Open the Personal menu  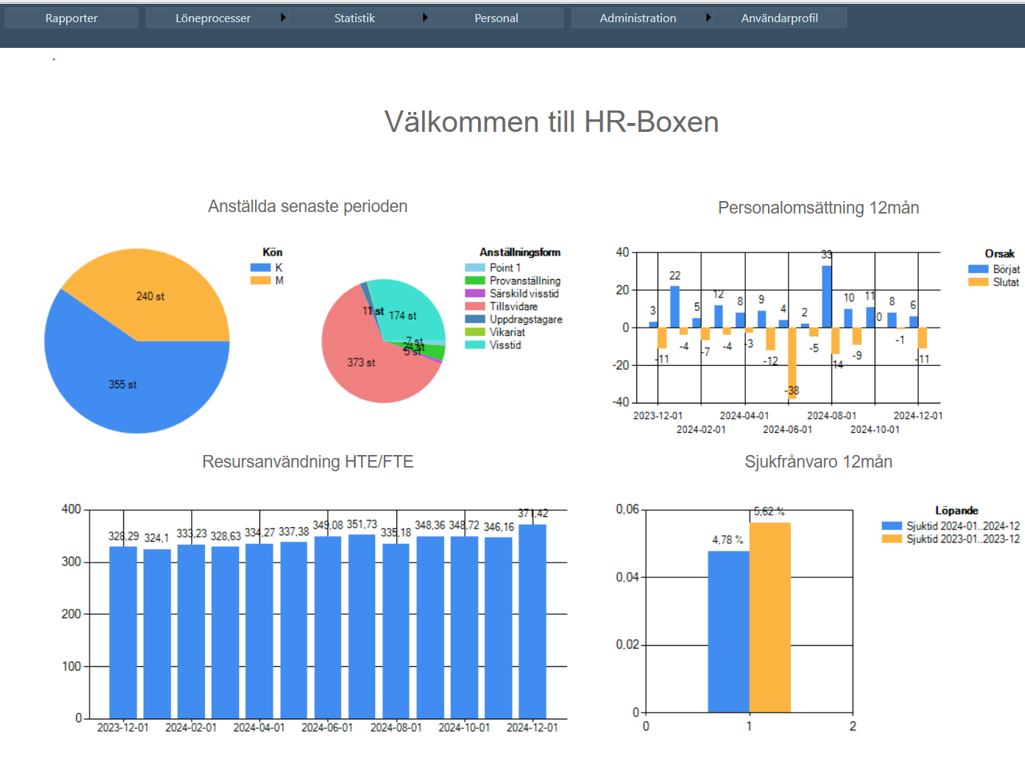point(496,18)
